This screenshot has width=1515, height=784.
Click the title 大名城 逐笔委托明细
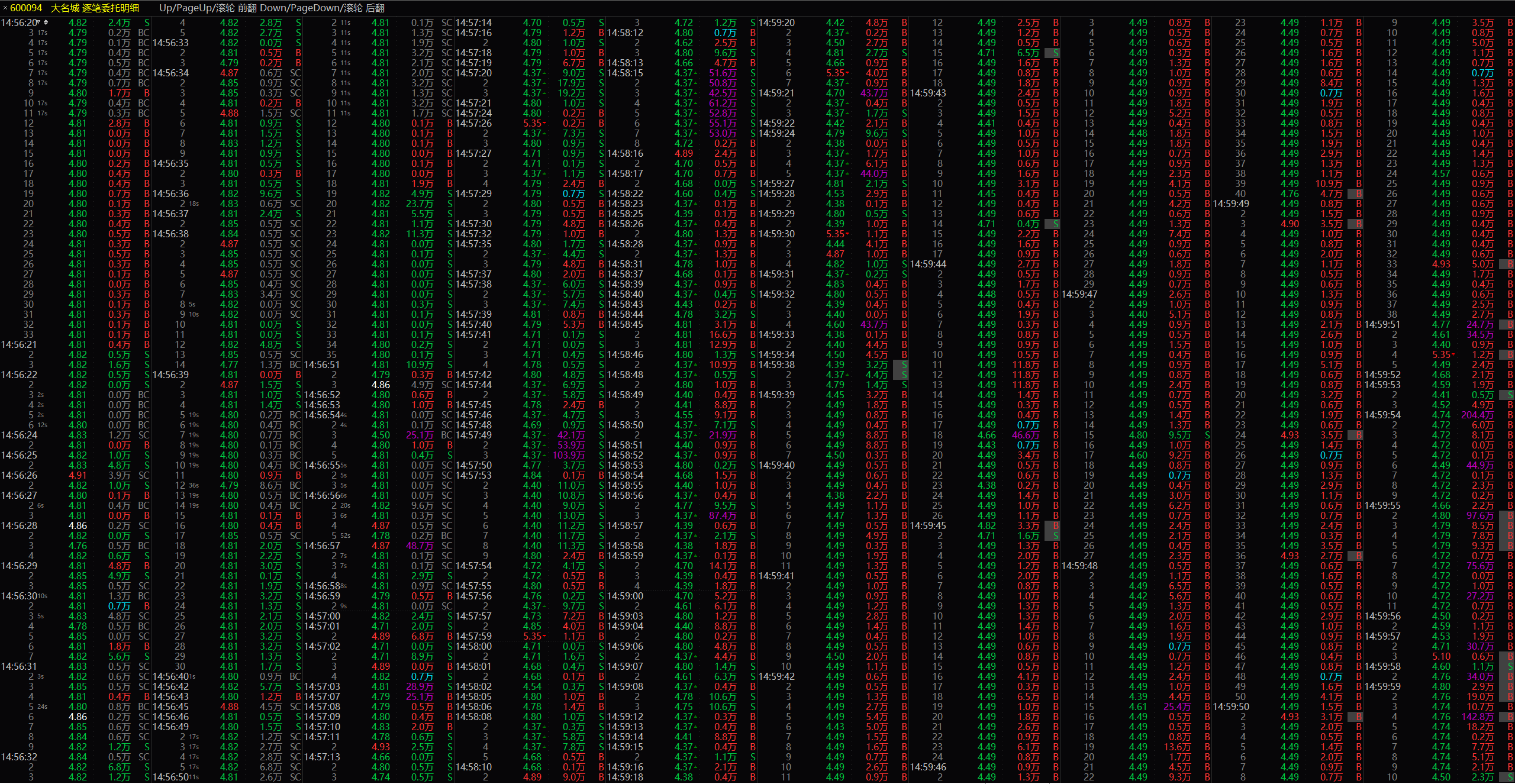95,8
